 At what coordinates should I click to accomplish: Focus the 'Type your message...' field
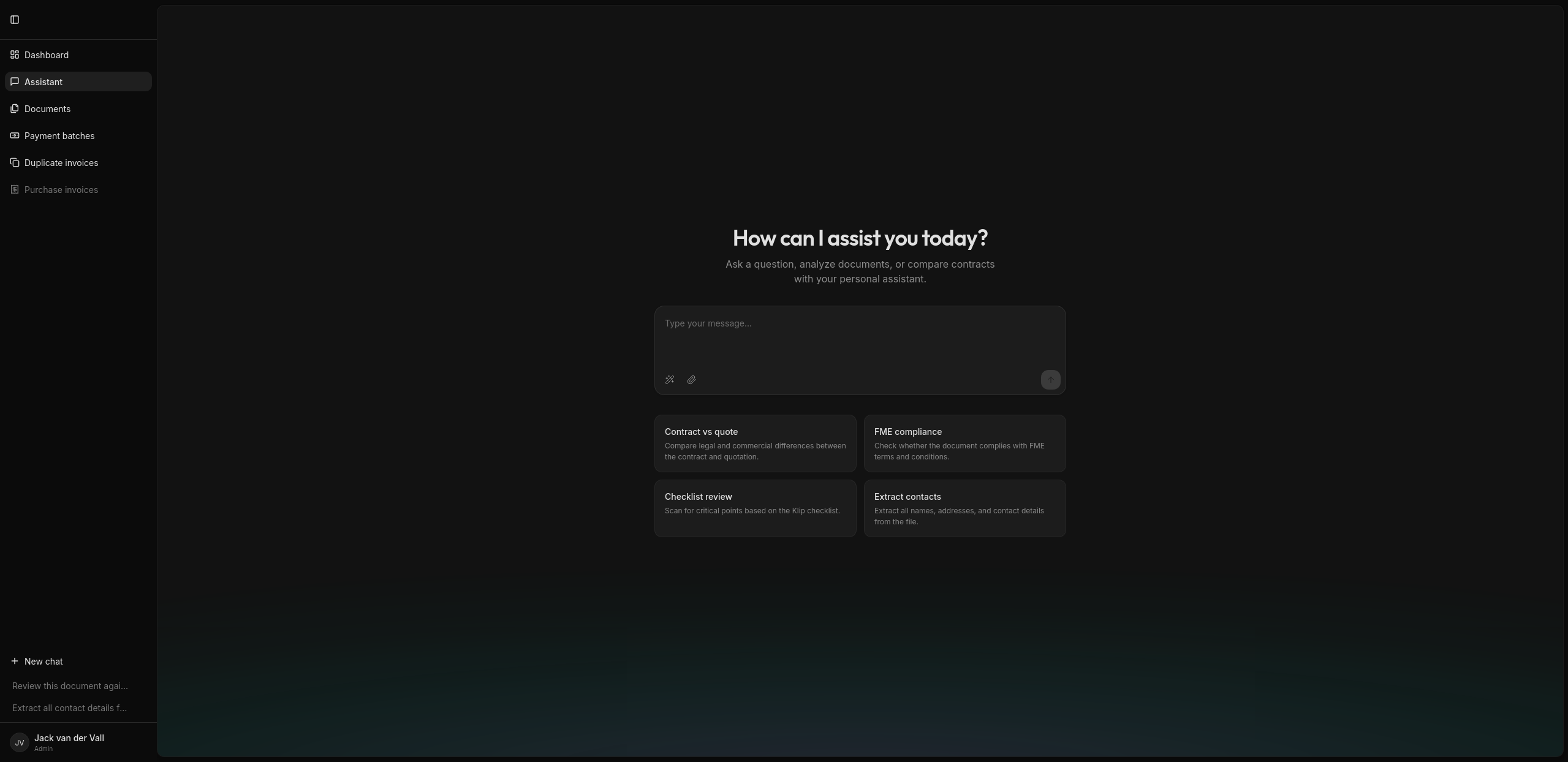[860, 337]
